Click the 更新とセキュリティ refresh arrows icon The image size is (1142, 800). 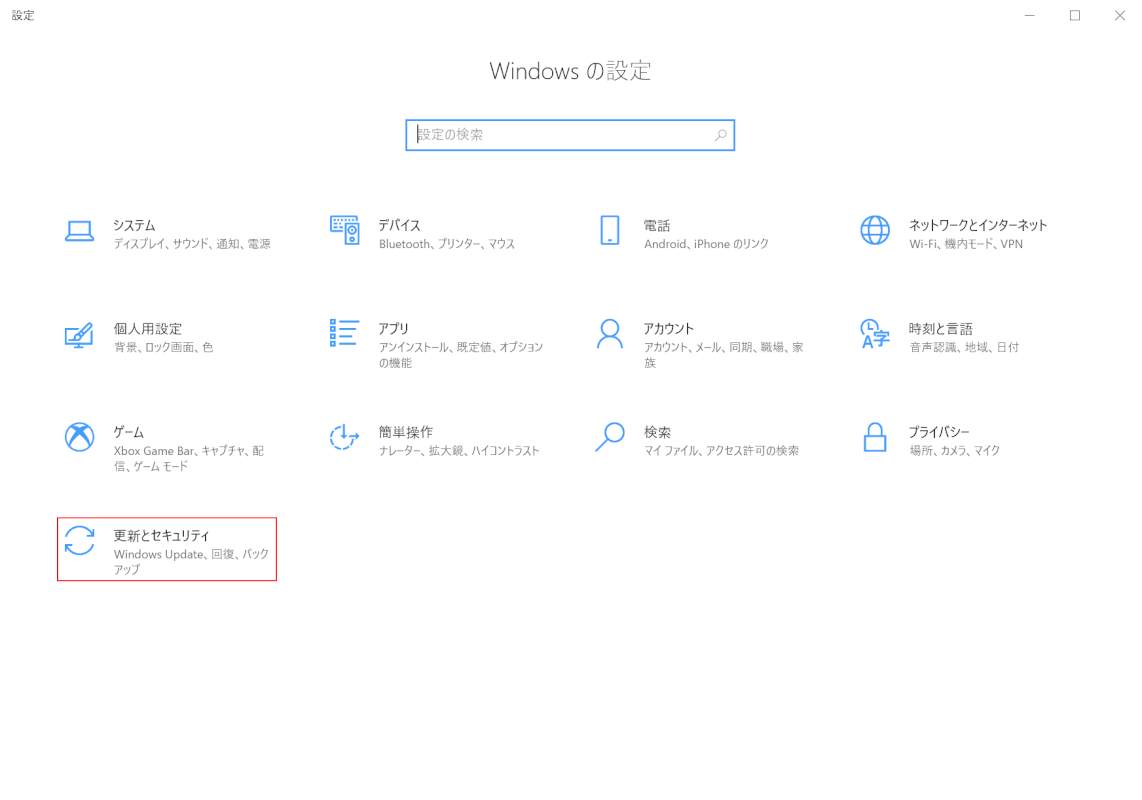click(79, 541)
